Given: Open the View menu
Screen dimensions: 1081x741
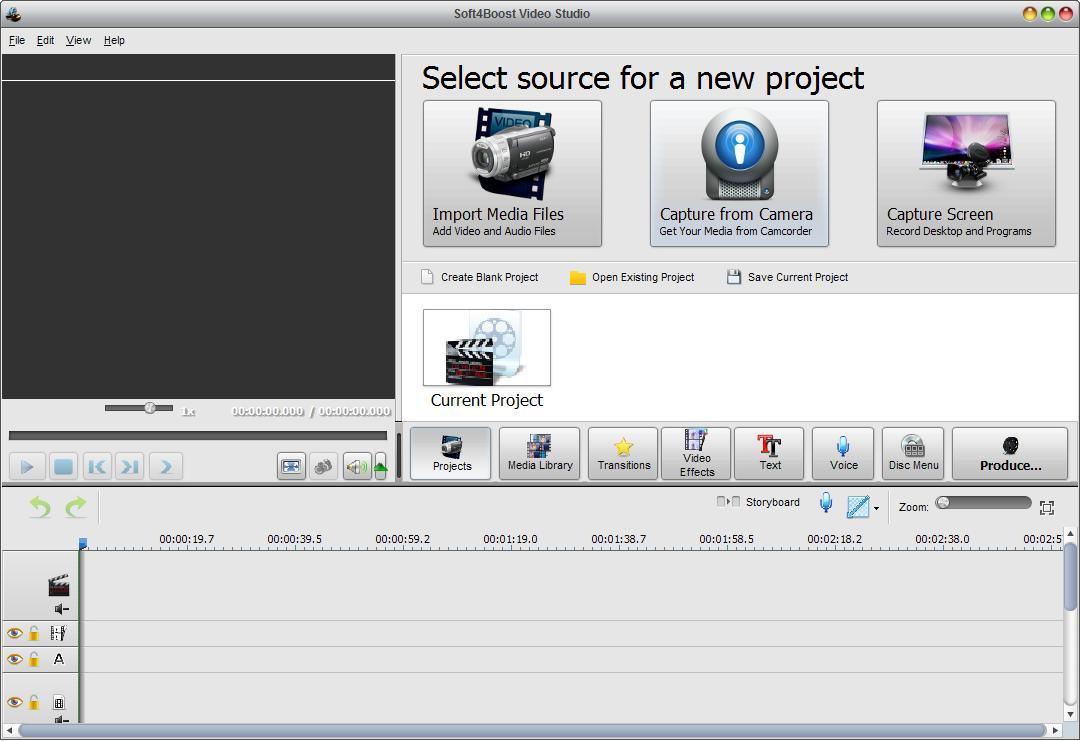Looking at the screenshot, I should click(78, 41).
